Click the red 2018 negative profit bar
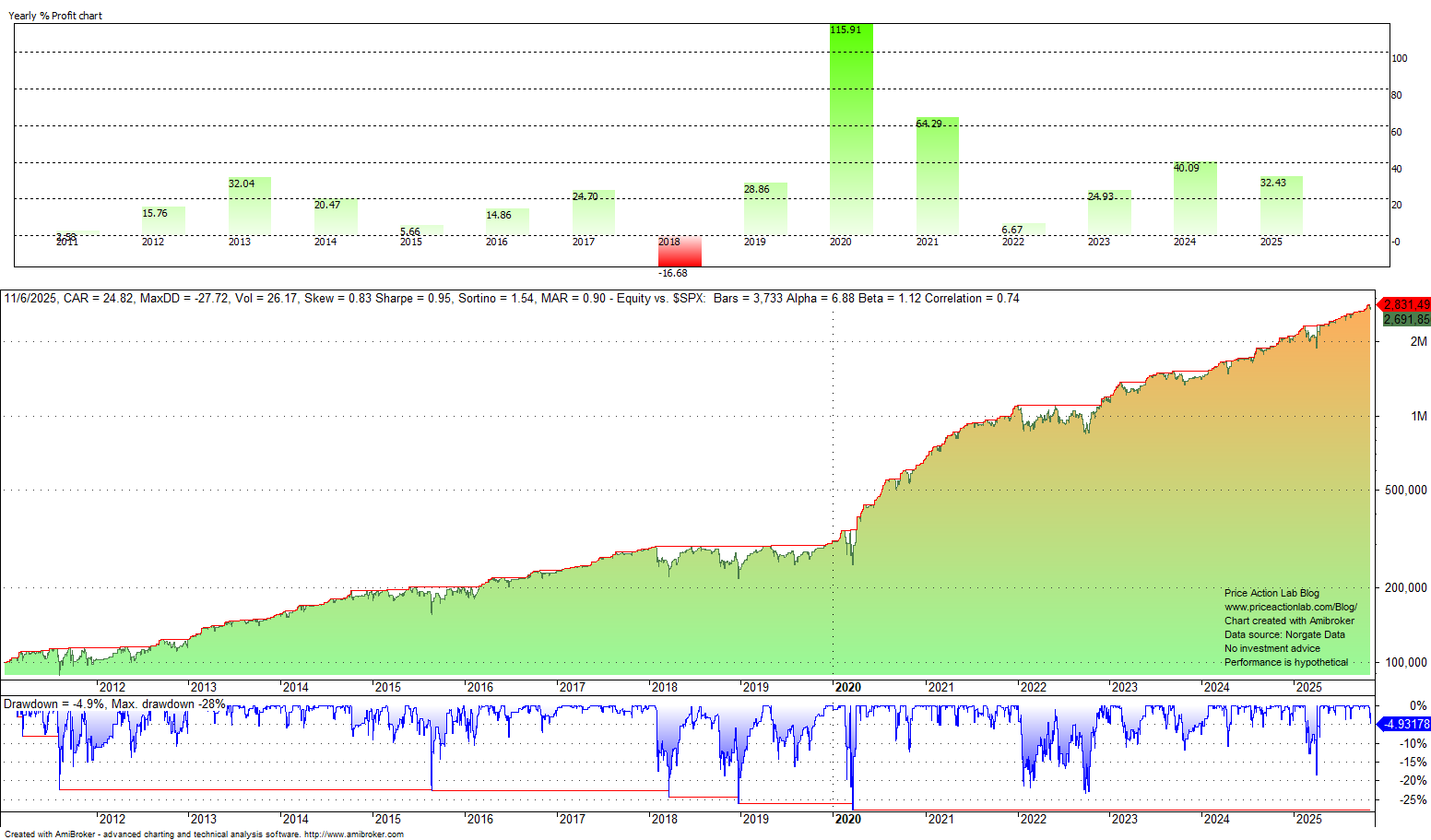 point(680,251)
